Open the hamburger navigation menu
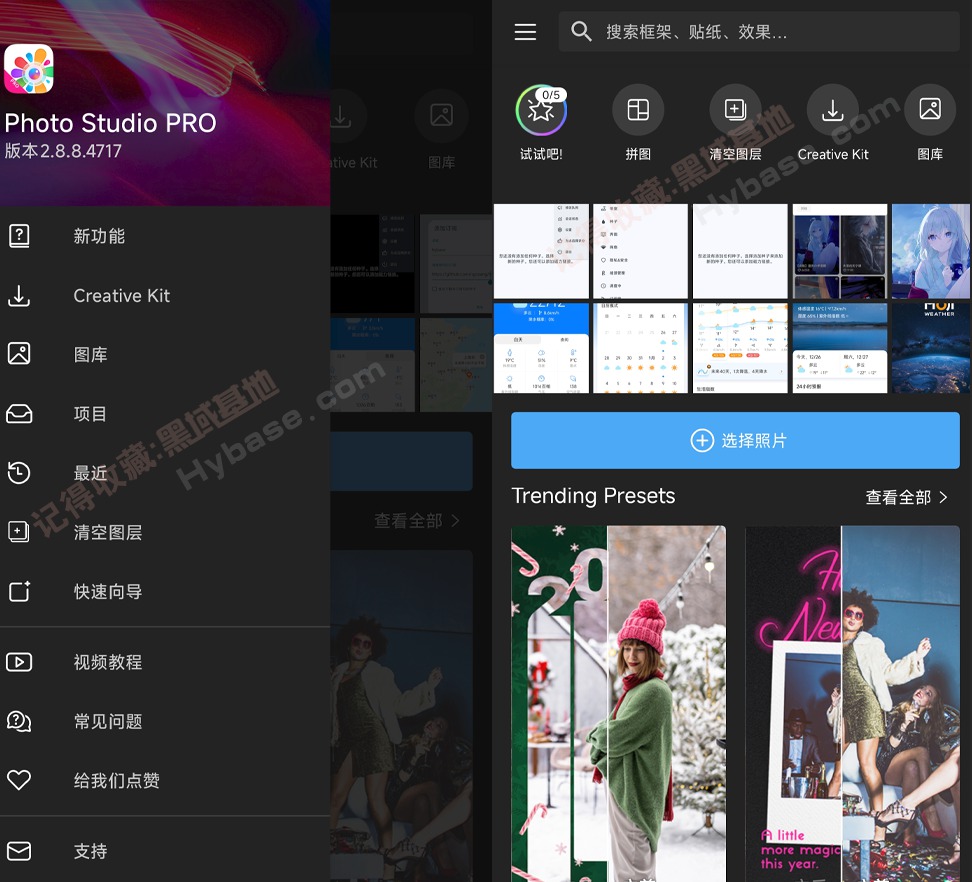 (x=525, y=31)
